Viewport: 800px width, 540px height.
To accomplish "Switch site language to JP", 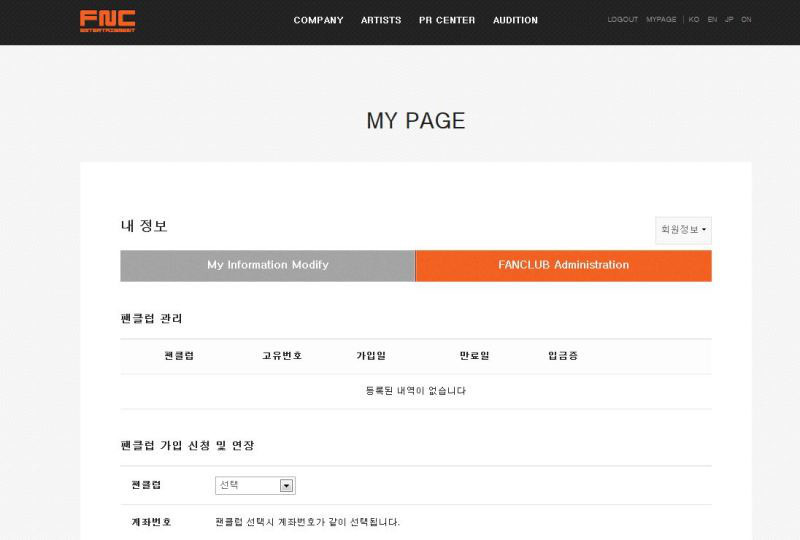I will click(x=729, y=20).
